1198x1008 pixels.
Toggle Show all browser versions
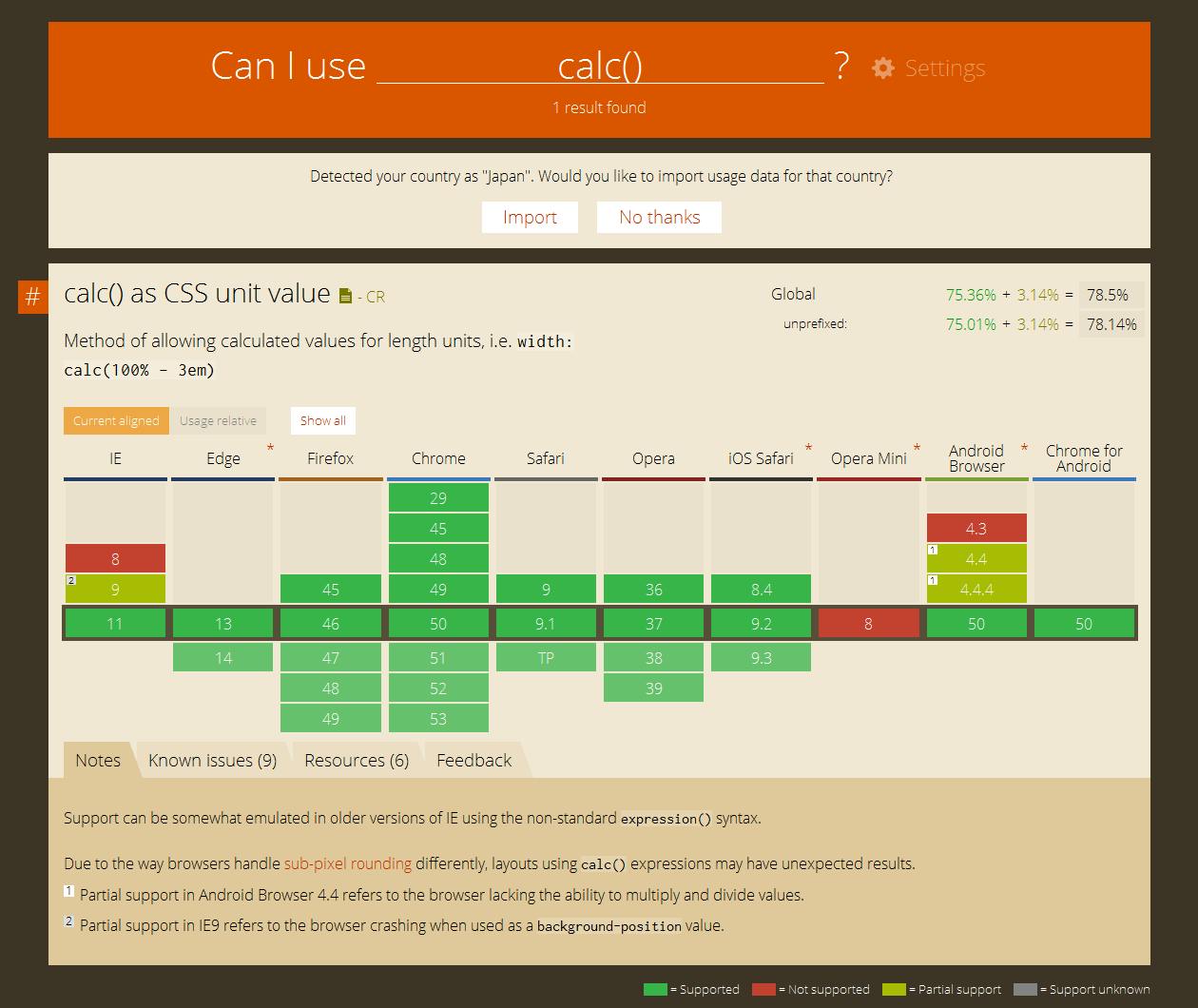pyautogui.click(x=323, y=421)
